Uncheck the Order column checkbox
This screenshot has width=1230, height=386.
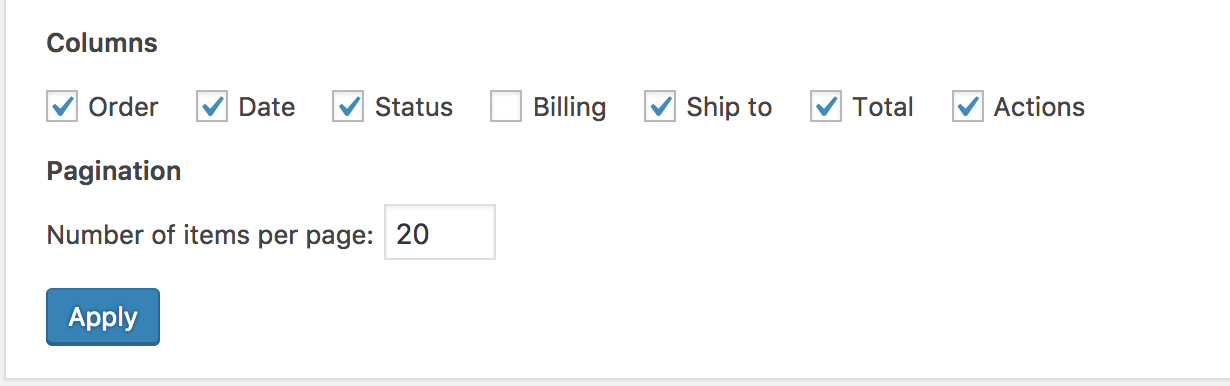(62, 106)
